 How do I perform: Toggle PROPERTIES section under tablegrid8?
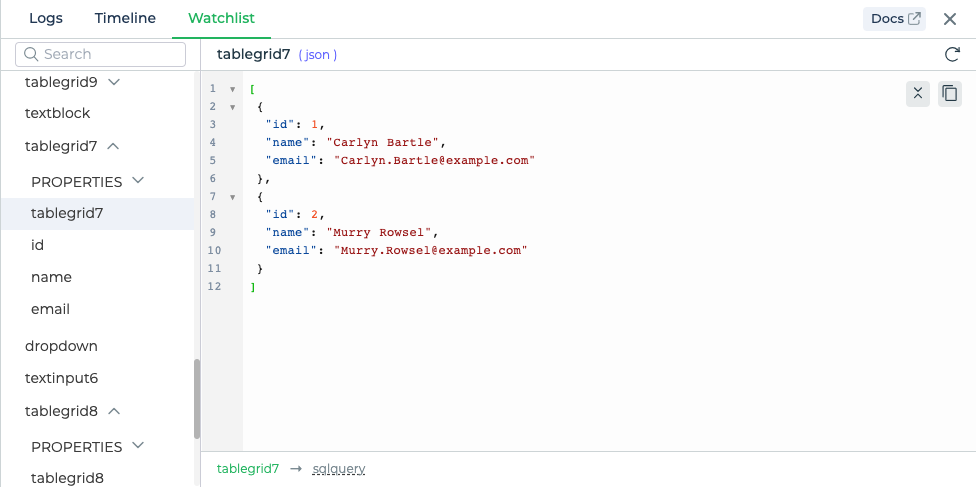(x=88, y=447)
